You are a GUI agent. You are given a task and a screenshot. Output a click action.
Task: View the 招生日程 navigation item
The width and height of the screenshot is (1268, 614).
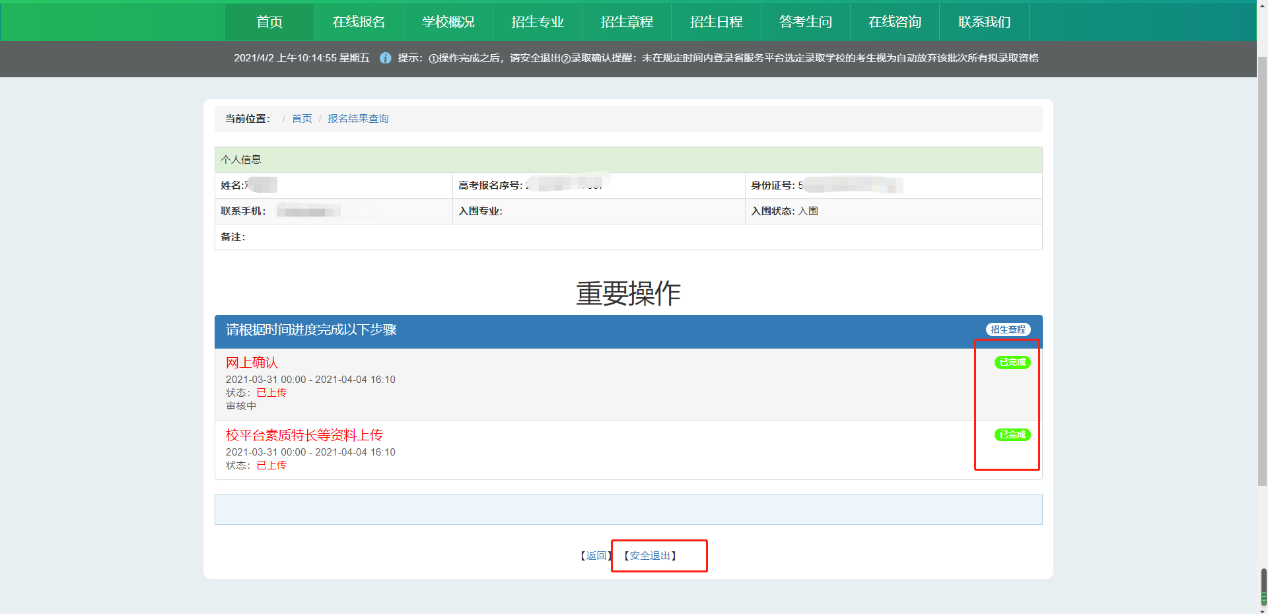(716, 22)
